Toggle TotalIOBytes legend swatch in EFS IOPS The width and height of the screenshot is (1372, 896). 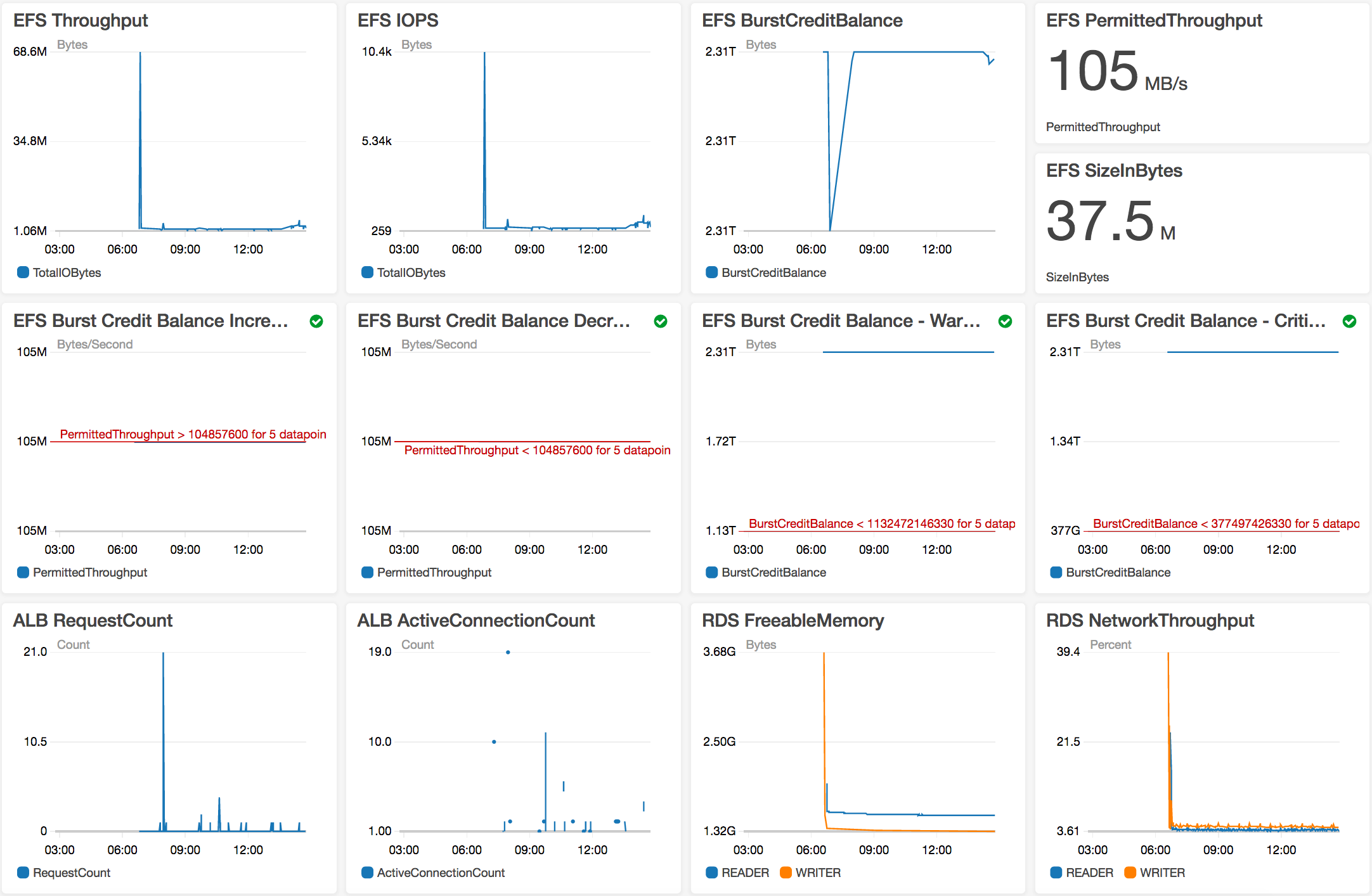[367, 272]
